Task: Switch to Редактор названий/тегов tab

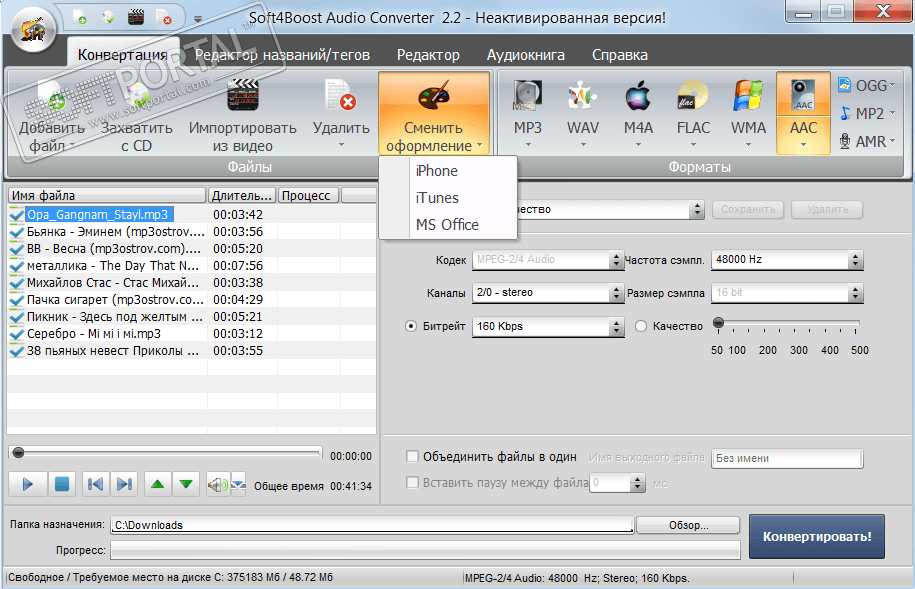Action: (282, 55)
